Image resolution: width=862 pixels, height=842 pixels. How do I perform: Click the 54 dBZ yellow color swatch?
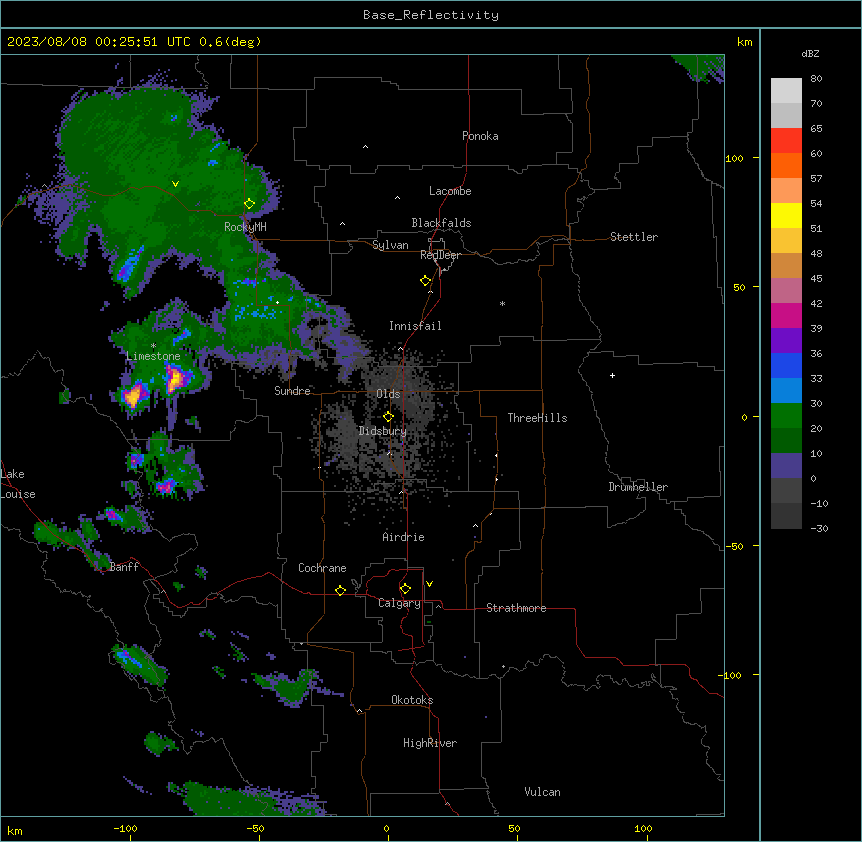click(x=786, y=215)
